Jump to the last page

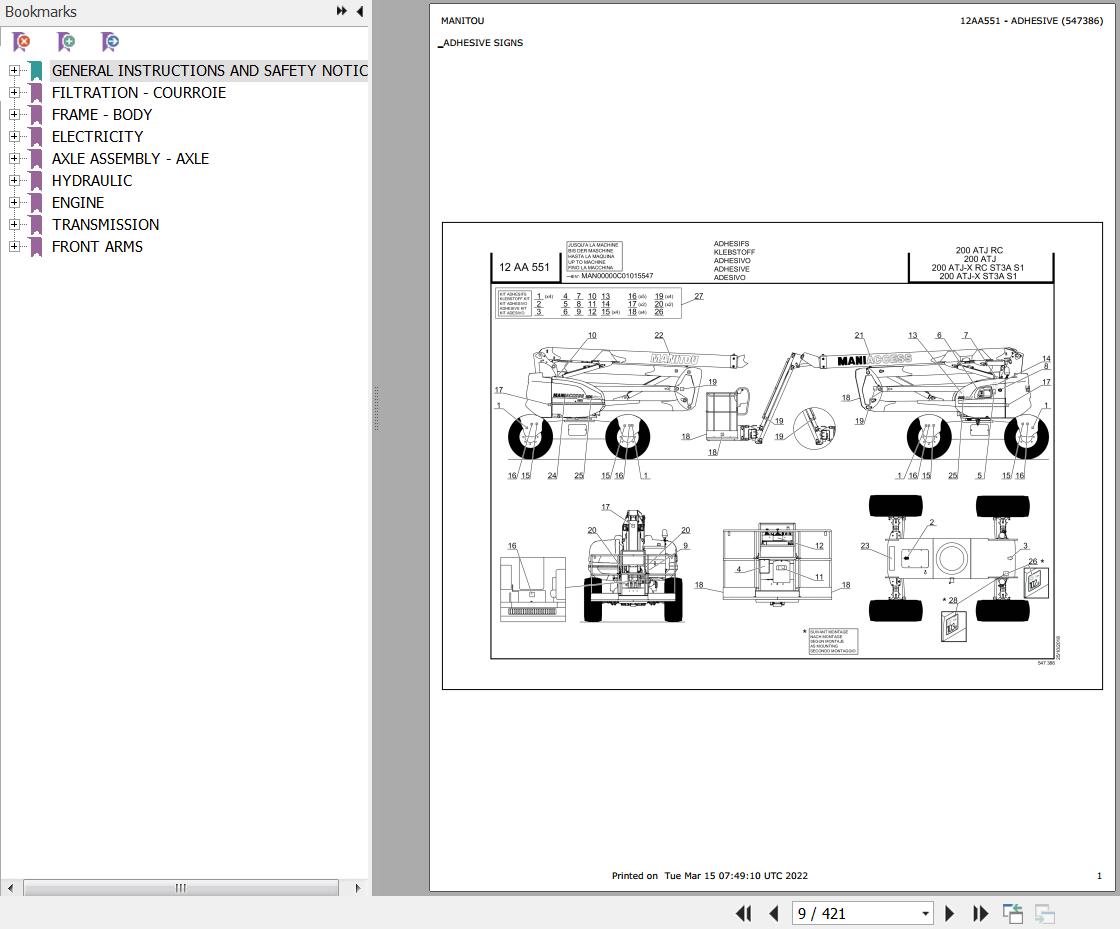(x=981, y=913)
